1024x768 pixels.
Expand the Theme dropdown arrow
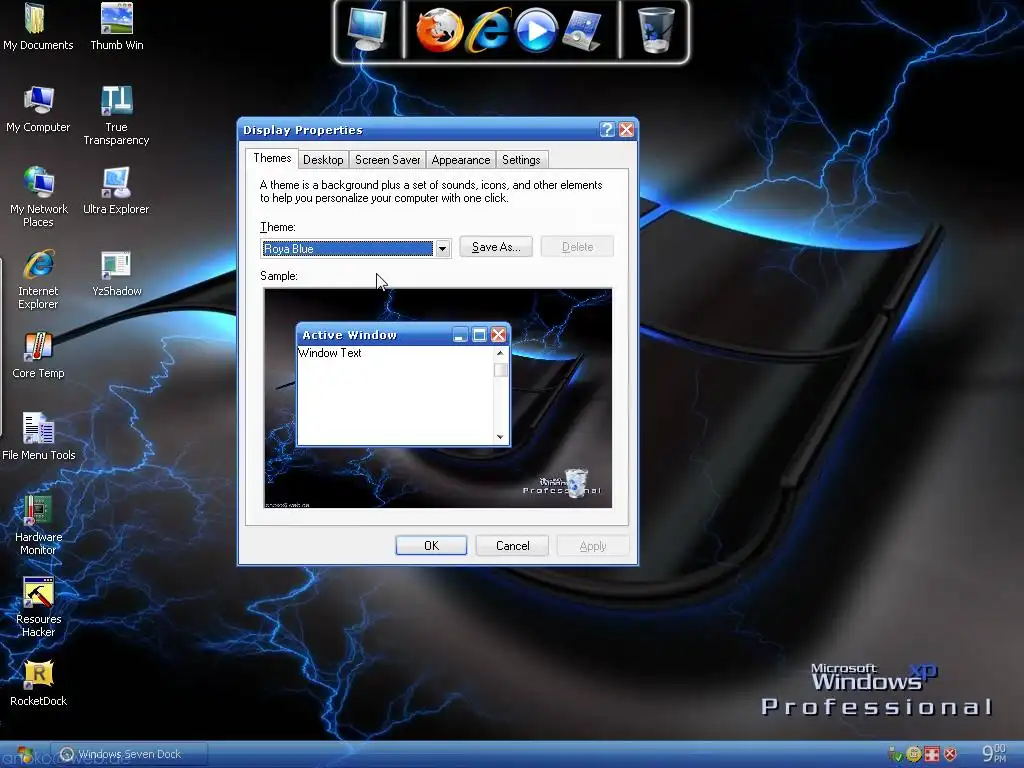[443, 248]
